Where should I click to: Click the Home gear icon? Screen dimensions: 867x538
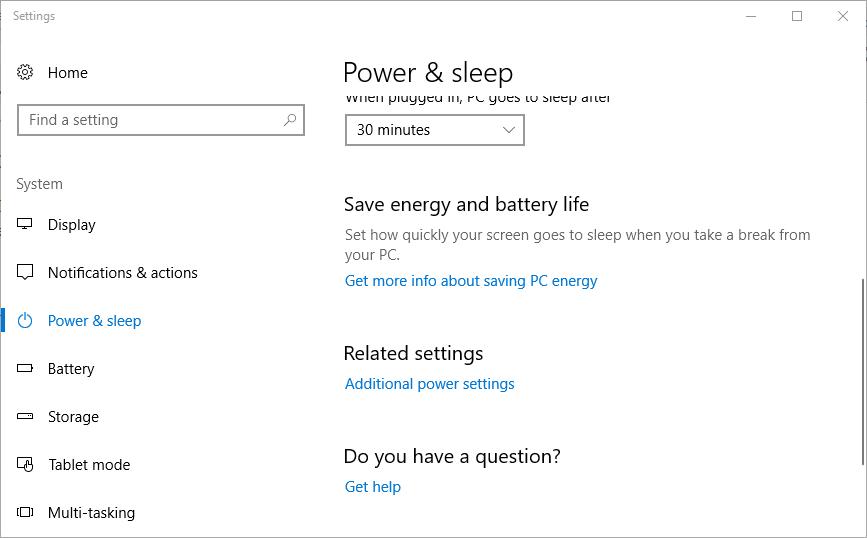[25, 72]
